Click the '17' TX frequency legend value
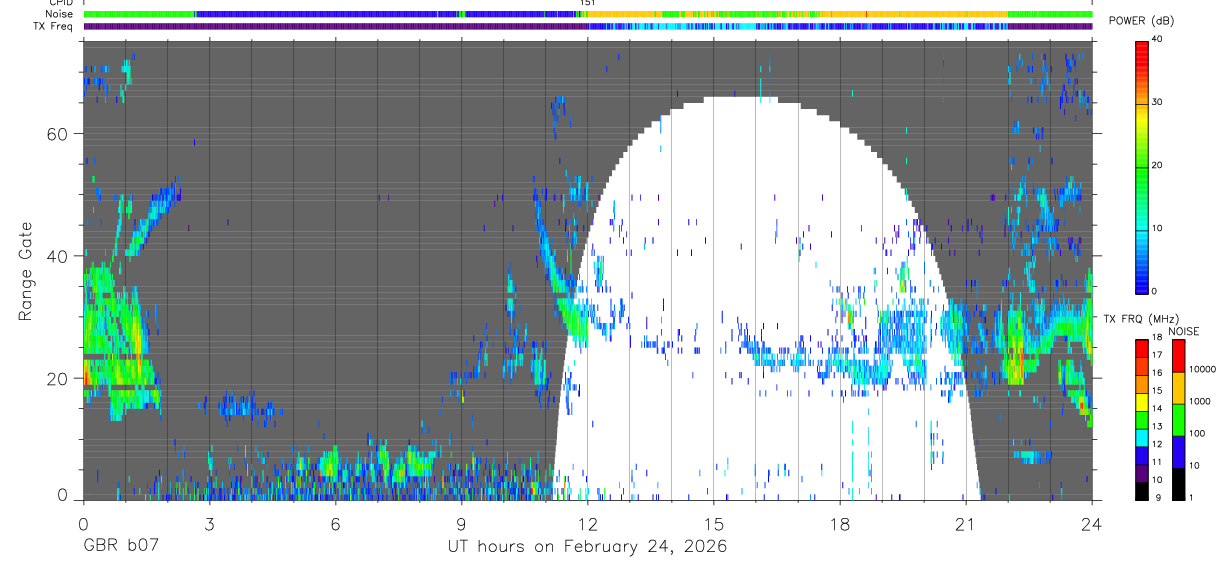The image size is (1228, 567). click(x=1157, y=355)
